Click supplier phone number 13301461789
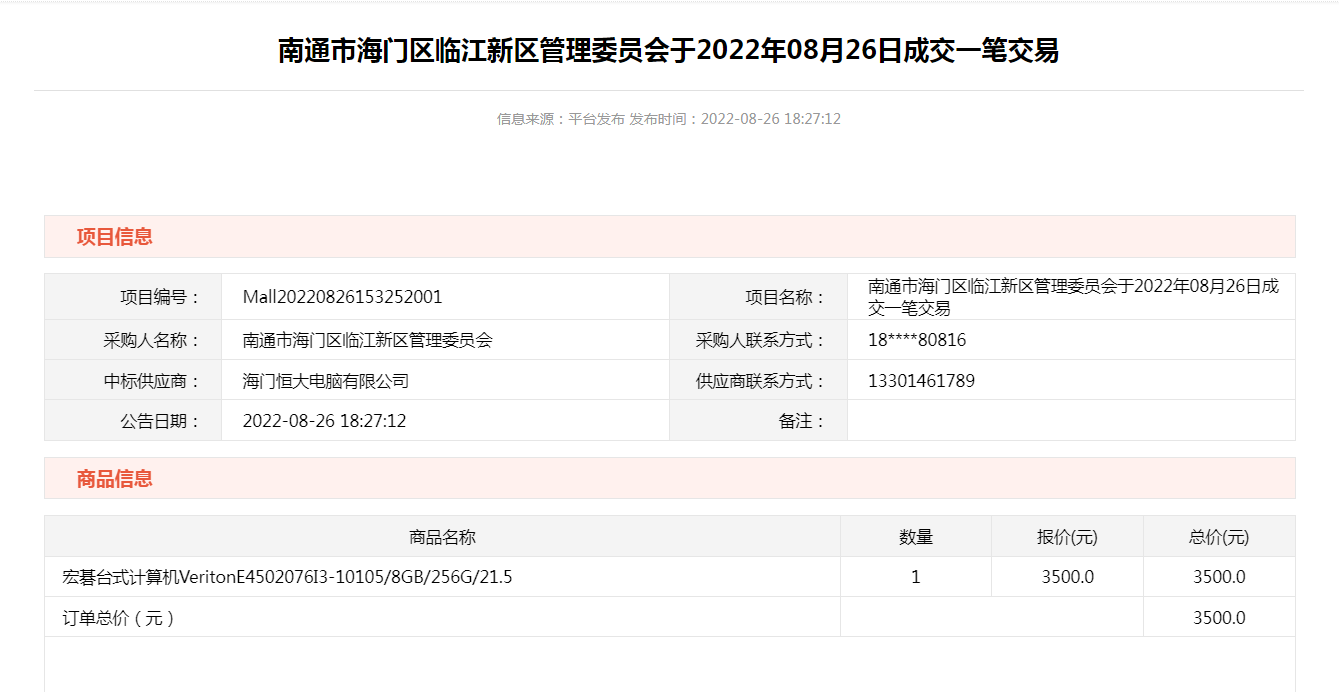This screenshot has width=1339, height=692. pyautogui.click(x=921, y=381)
